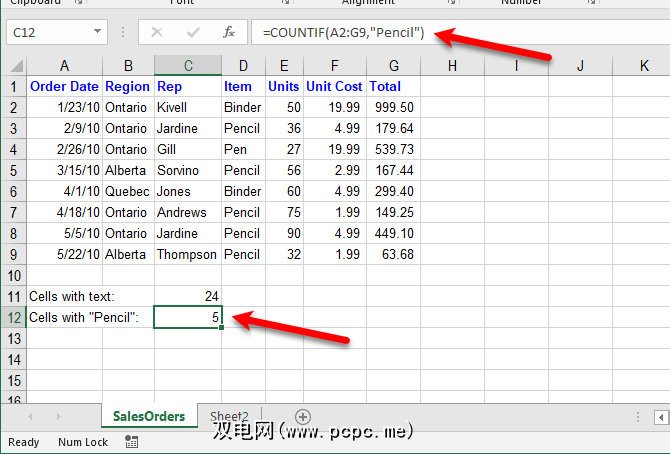Click the Insert Function fx icon

tap(228, 32)
